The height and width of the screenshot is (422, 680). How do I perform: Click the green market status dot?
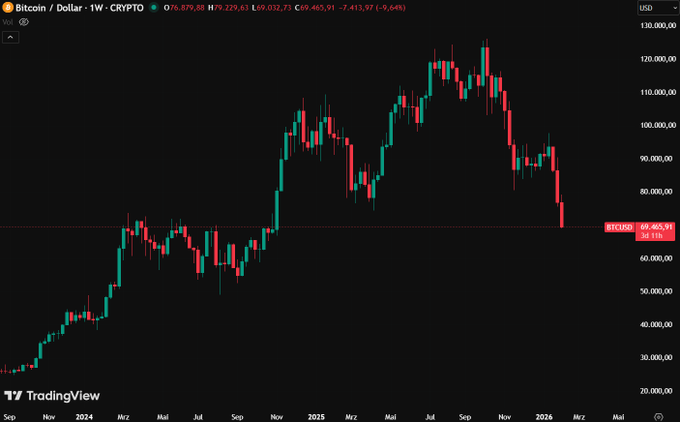pos(153,8)
